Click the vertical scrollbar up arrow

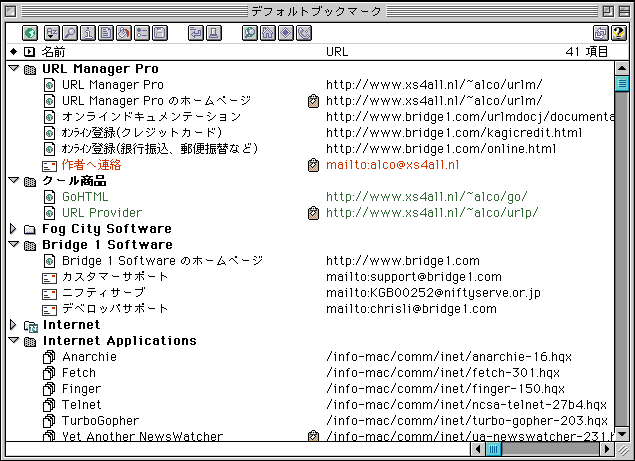[622, 68]
